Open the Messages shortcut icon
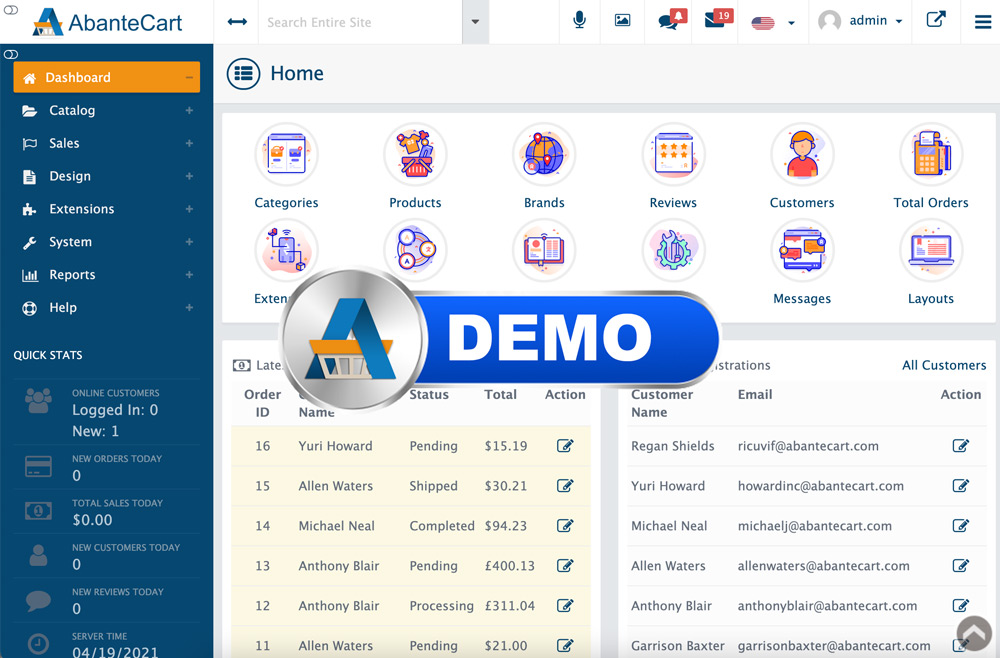This screenshot has height=658, width=1000. click(802, 250)
